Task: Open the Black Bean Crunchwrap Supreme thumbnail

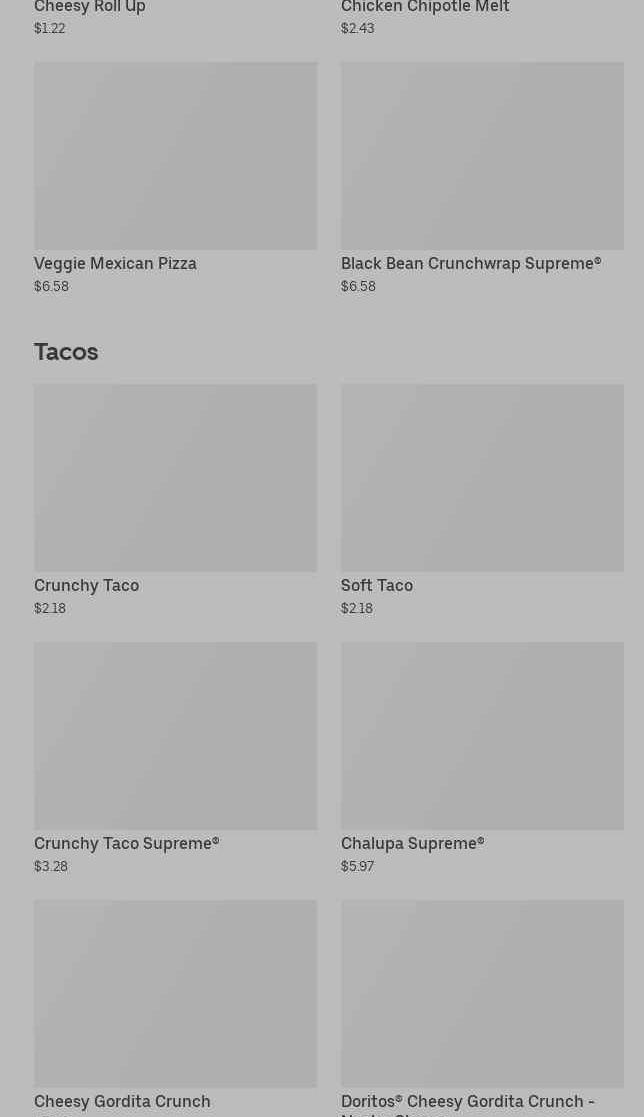Action: point(482,156)
